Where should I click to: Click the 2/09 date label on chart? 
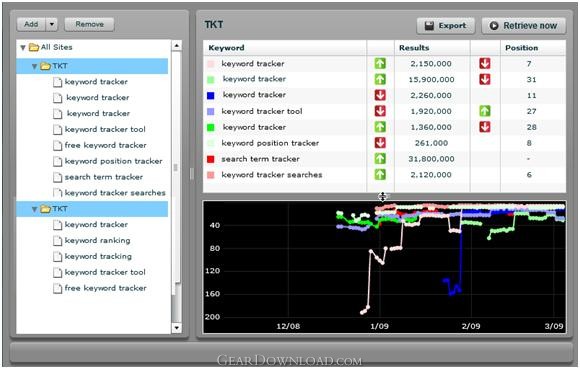coord(471,326)
